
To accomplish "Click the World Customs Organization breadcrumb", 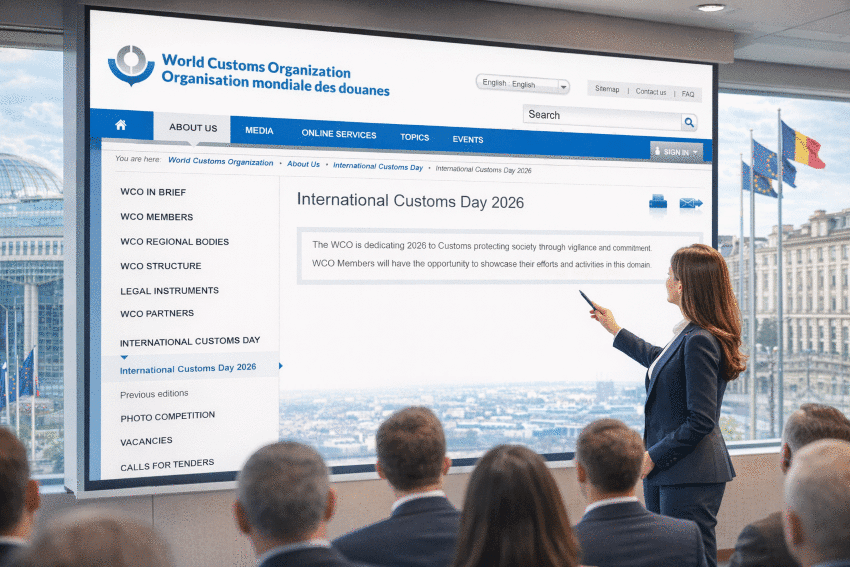I will point(220,161).
